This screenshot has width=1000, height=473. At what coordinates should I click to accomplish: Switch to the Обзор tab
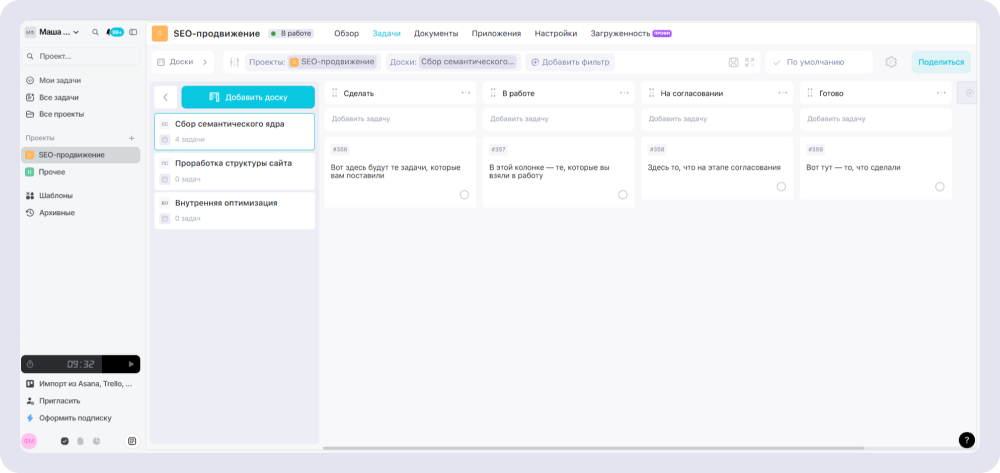point(346,33)
